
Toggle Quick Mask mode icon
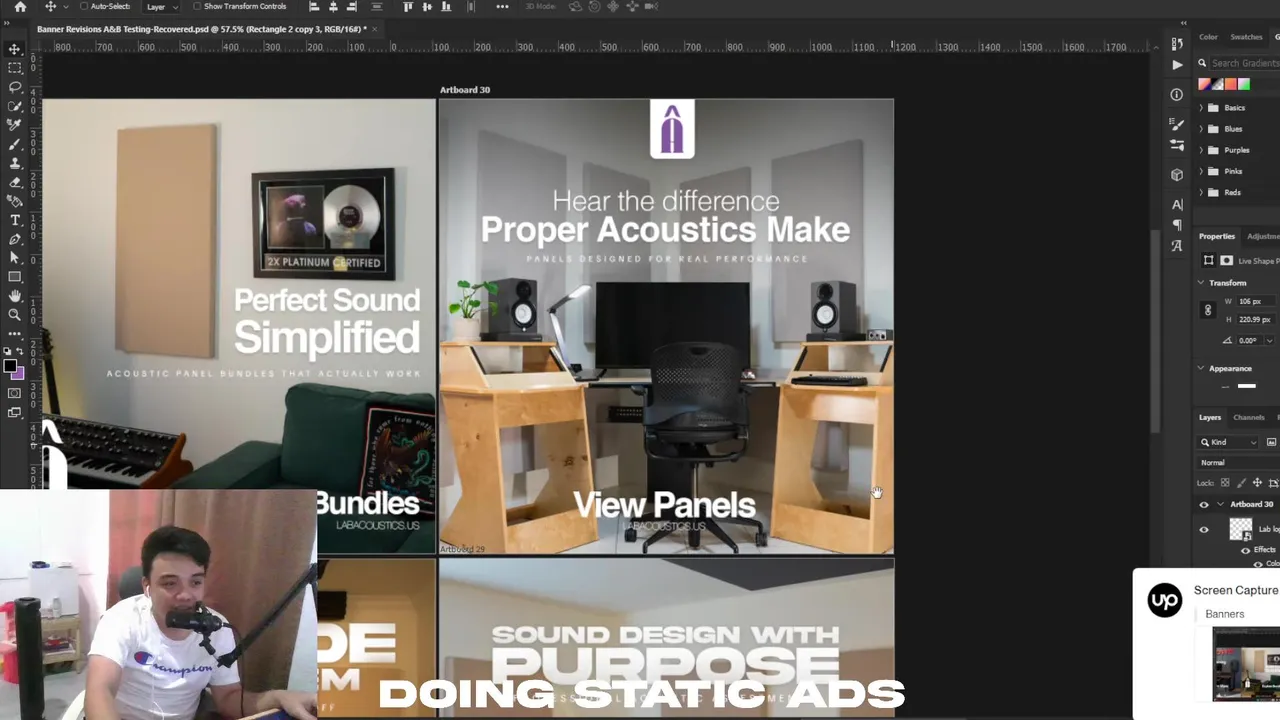pyautogui.click(x=15, y=393)
